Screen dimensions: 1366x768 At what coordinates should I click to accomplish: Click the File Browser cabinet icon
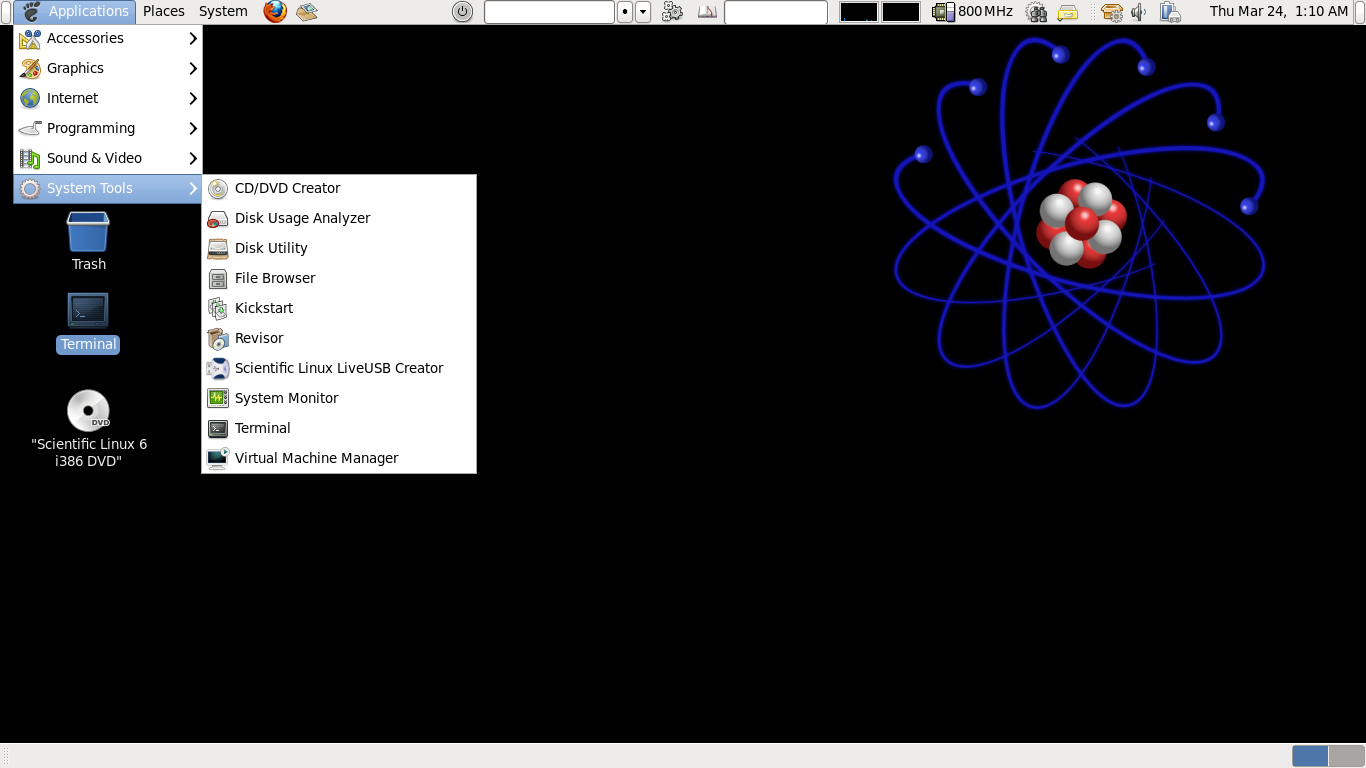point(218,278)
